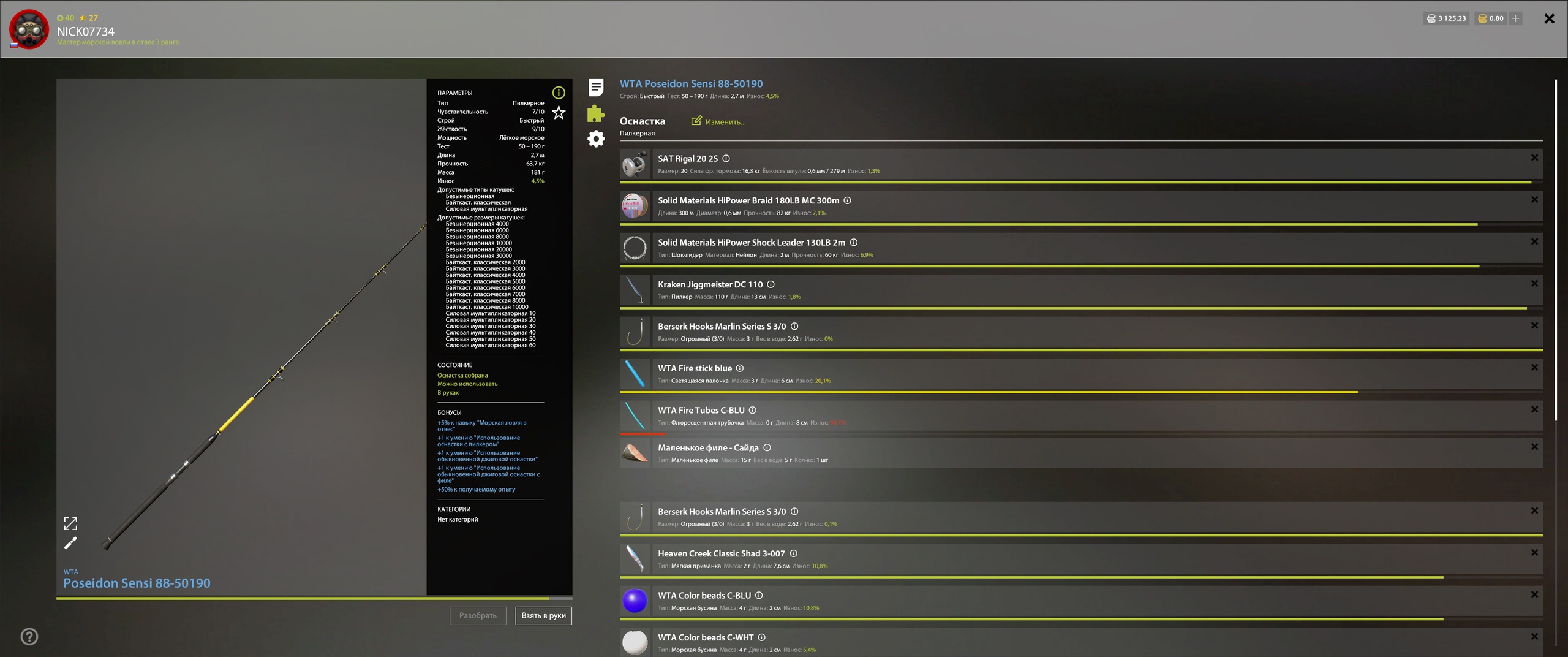This screenshot has width=1568, height=657.
Task: Click the add gold plus button
Action: click(1515, 18)
